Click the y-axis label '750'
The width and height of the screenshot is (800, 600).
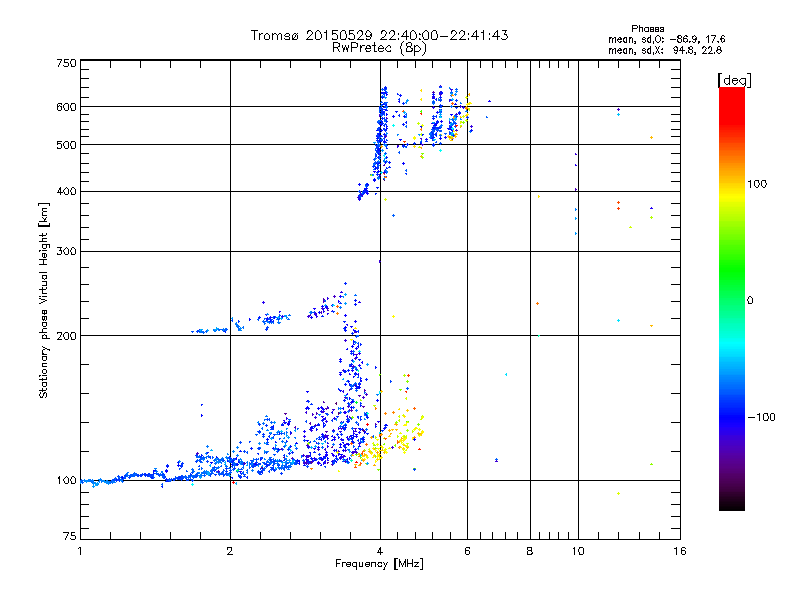pos(66,63)
